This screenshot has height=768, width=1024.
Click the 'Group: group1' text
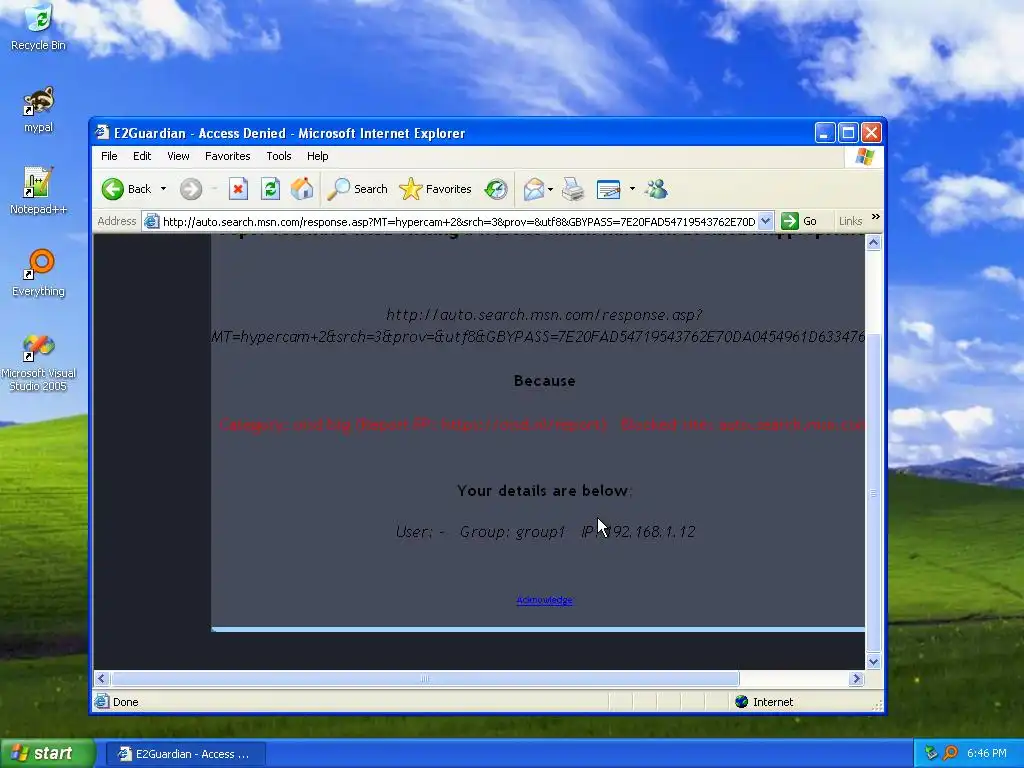pyautogui.click(x=512, y=532)
